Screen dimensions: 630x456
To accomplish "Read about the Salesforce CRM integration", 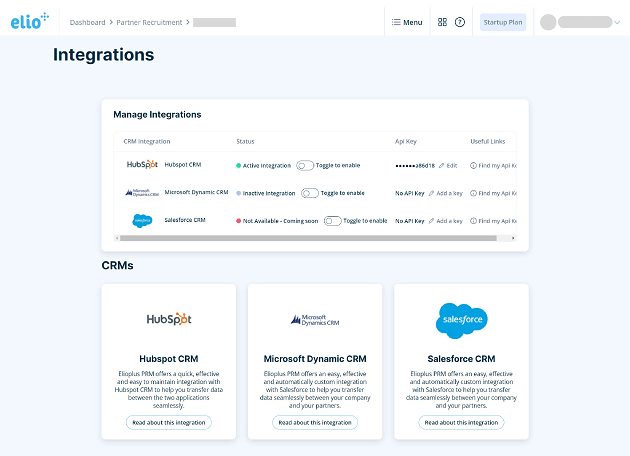I will 461,422.
